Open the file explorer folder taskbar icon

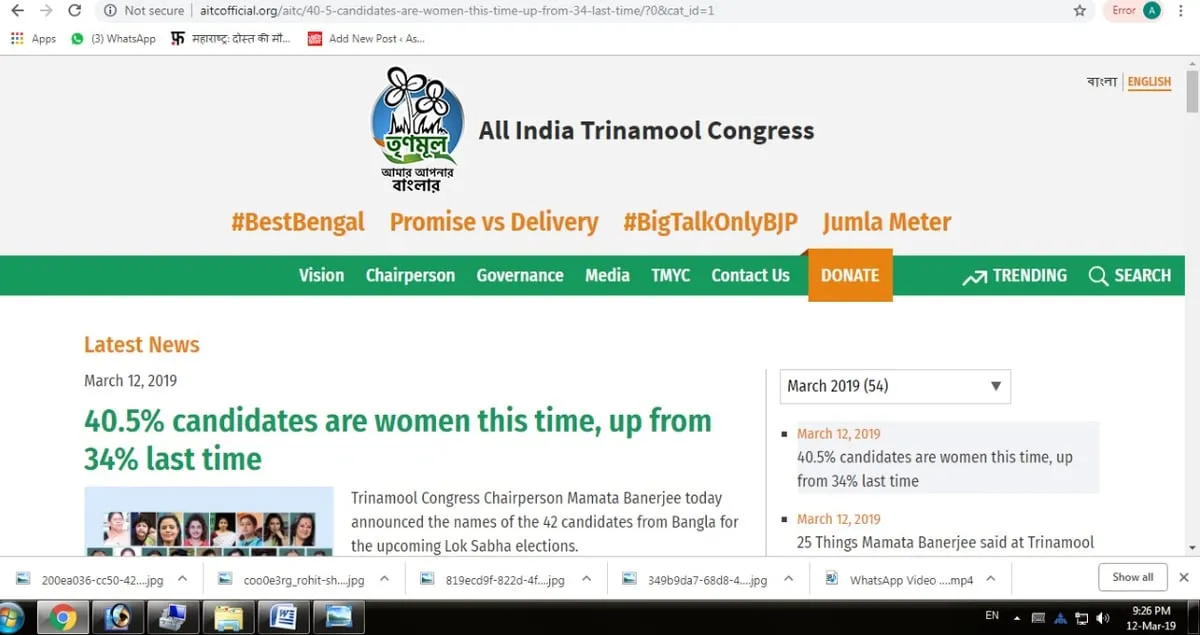[228, 617]
